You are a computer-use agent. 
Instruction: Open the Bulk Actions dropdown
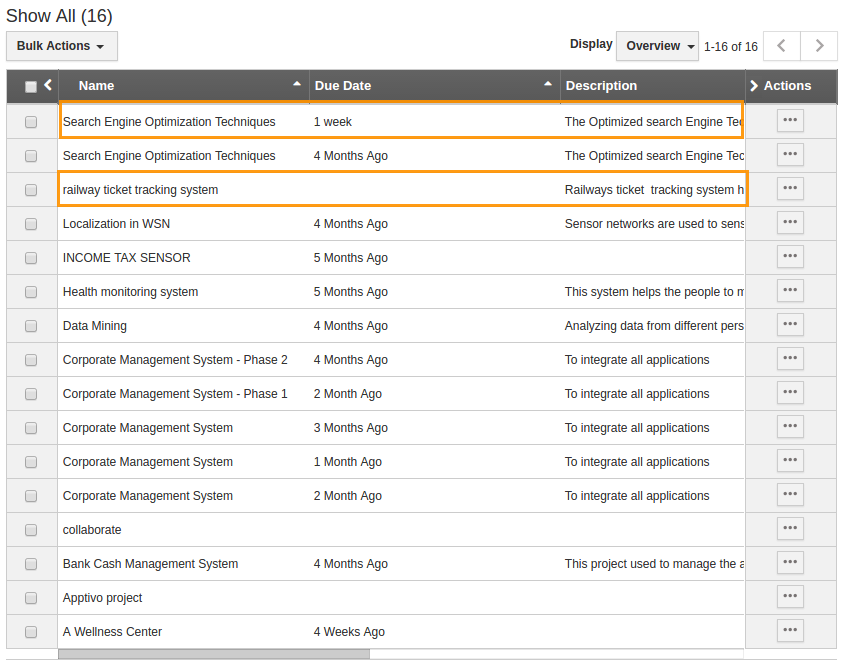(x=61, y=46)
